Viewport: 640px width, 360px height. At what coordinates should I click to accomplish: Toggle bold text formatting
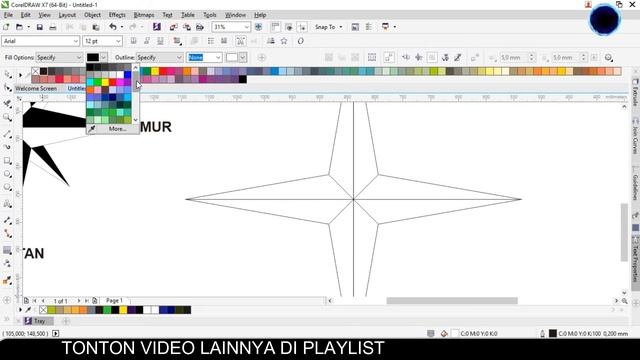(133, 41)
